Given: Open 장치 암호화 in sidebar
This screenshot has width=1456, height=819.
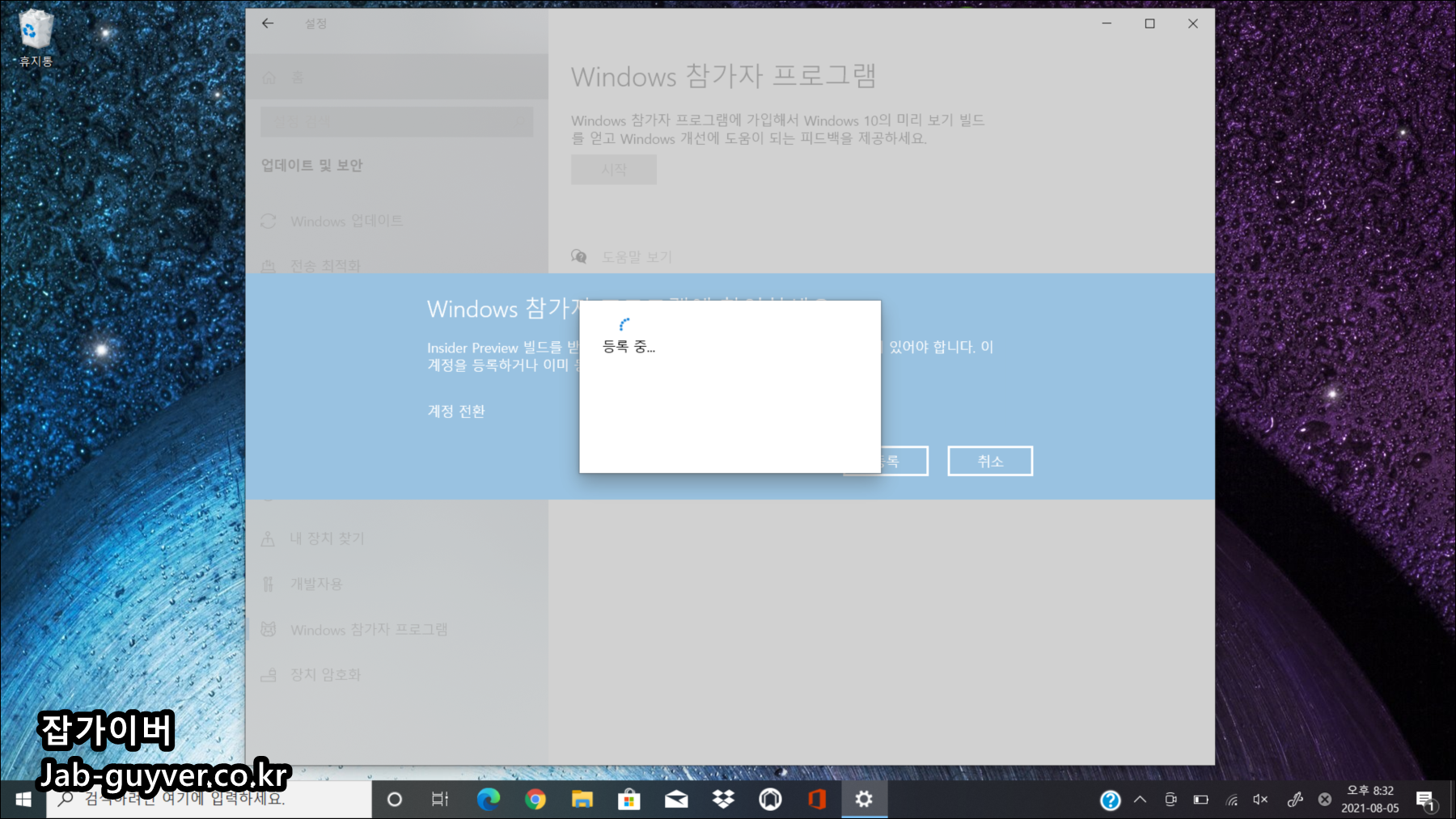Looking at the screenshot, I should point(396,674).
